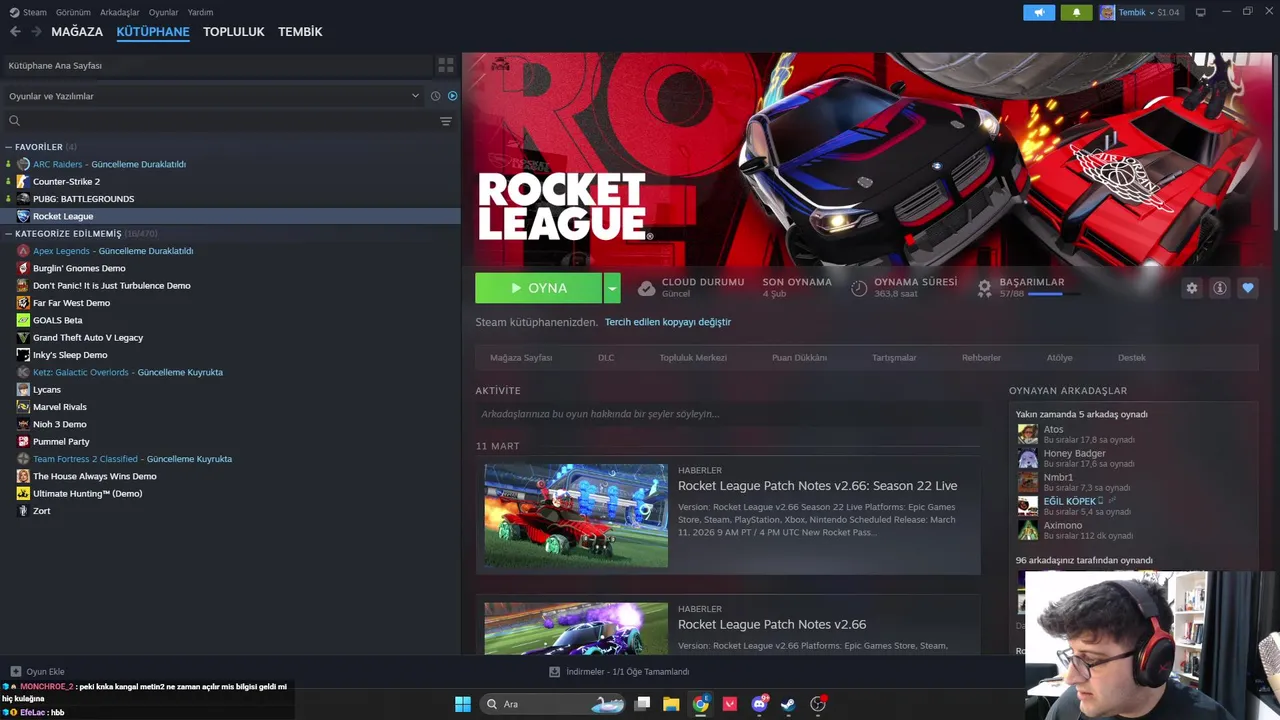Click the green OYNA button

tap(539, 288)
